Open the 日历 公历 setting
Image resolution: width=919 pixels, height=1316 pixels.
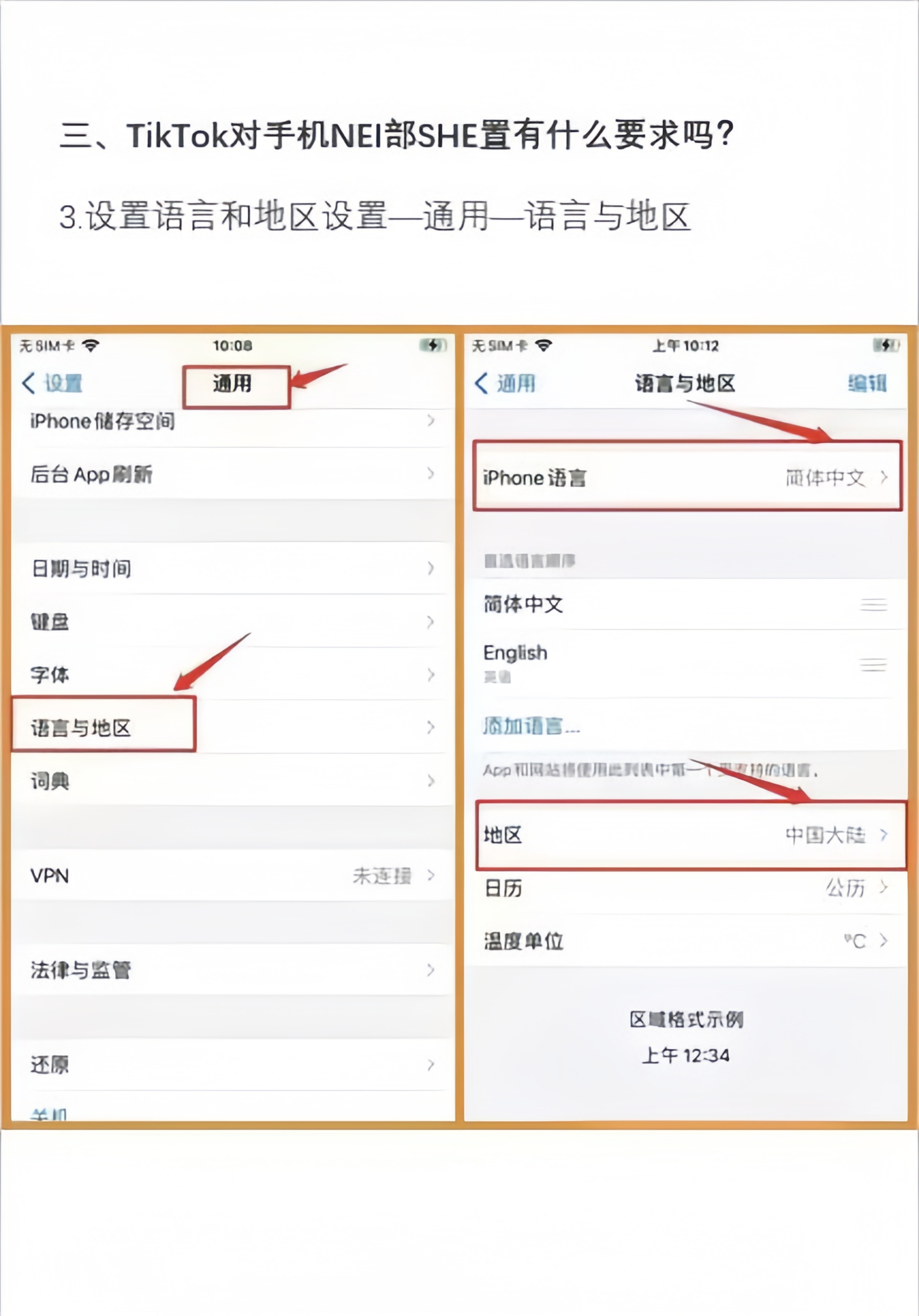(x=686, y=888)
